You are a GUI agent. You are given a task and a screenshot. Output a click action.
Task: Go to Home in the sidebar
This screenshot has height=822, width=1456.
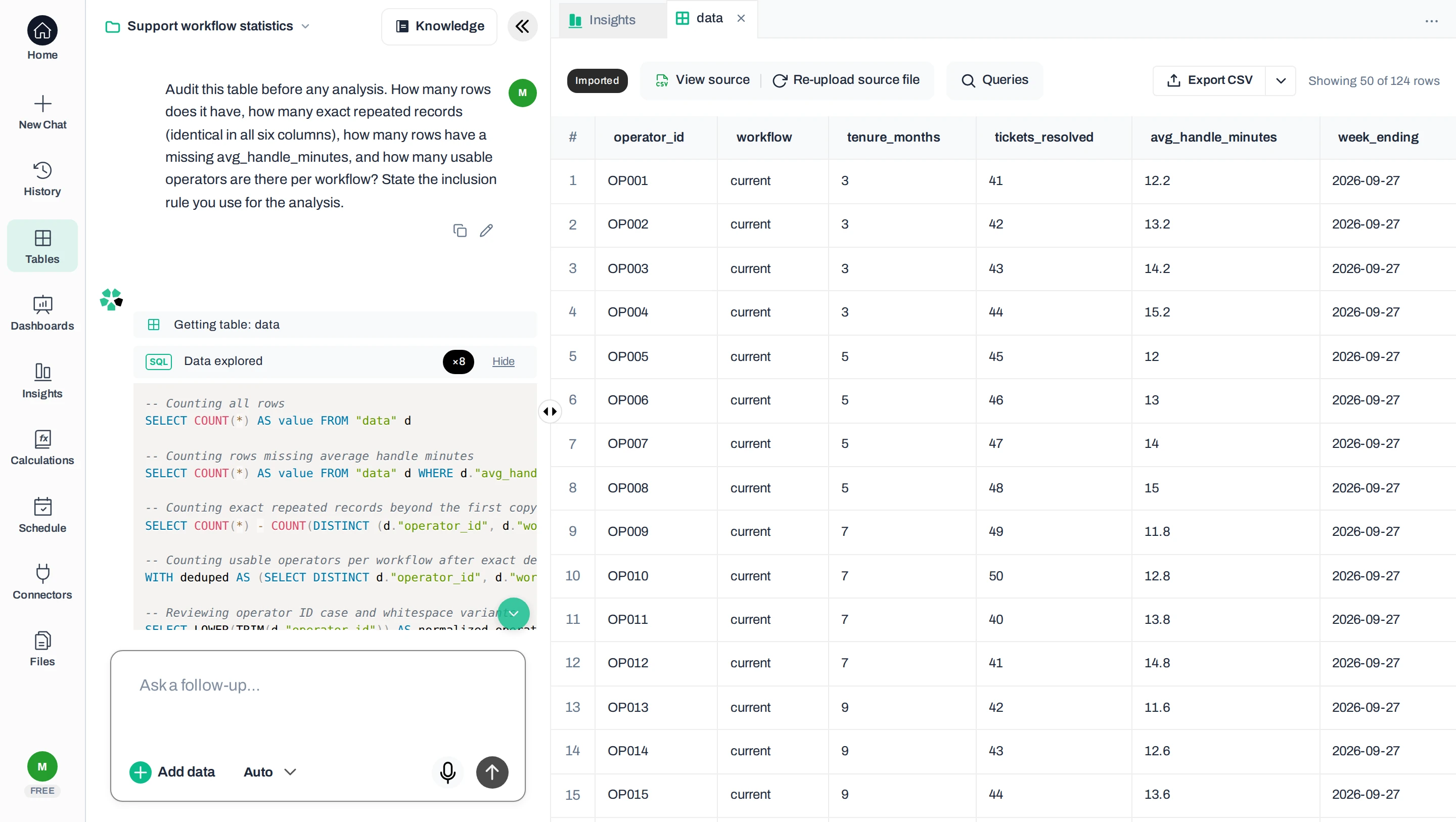pyautogui.click(x=42, y=38)
